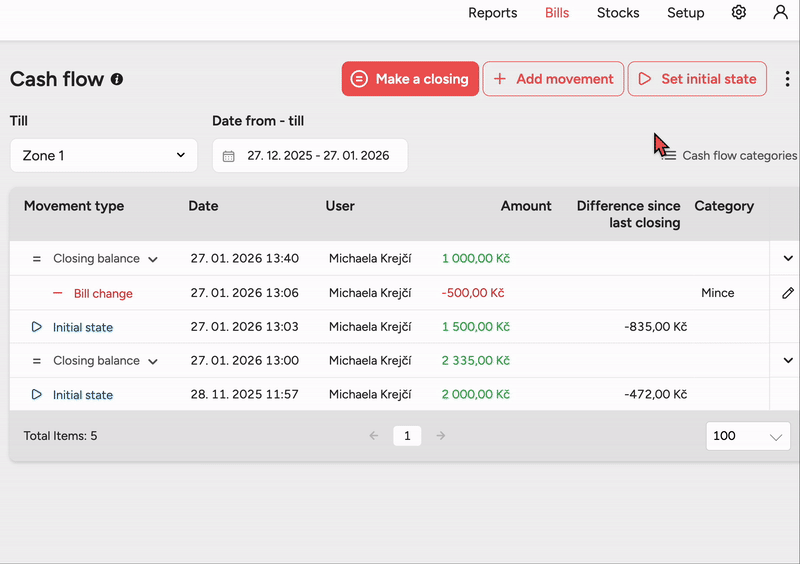Switch to the Reports menu
The height and width of the screenshot is (564, 800).
tap(492, 13)
